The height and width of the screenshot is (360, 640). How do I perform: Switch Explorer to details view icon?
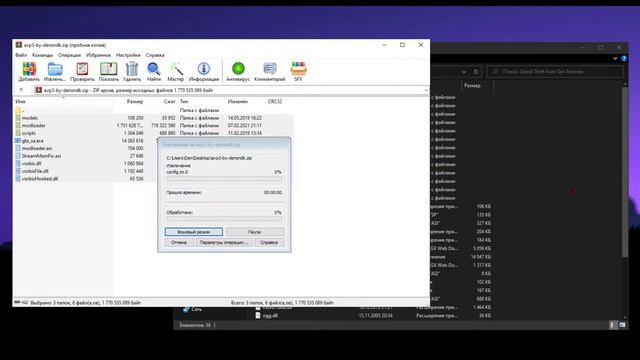tap(612, 325)
